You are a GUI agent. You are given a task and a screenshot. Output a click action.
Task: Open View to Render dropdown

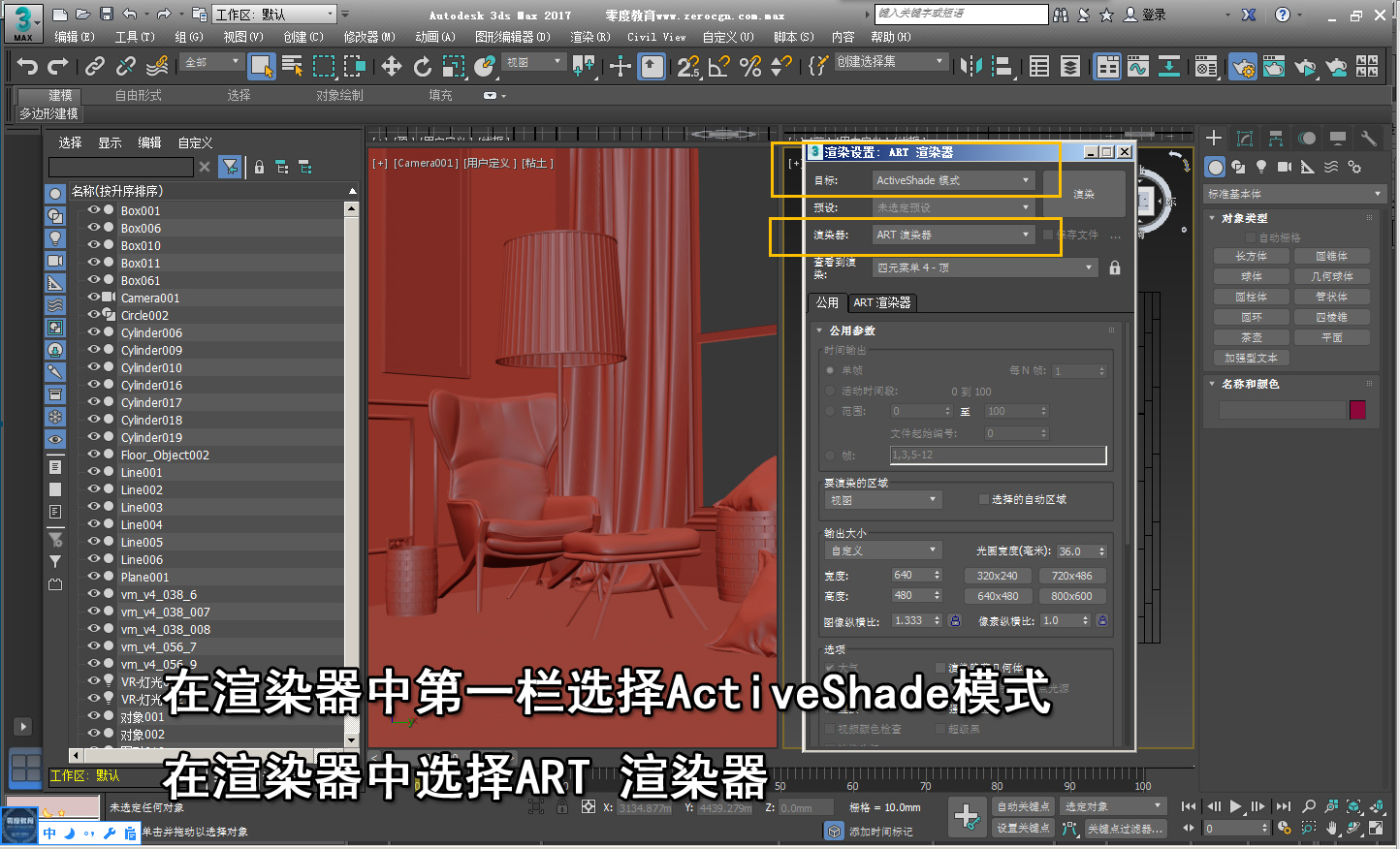[x=985, y=267]
